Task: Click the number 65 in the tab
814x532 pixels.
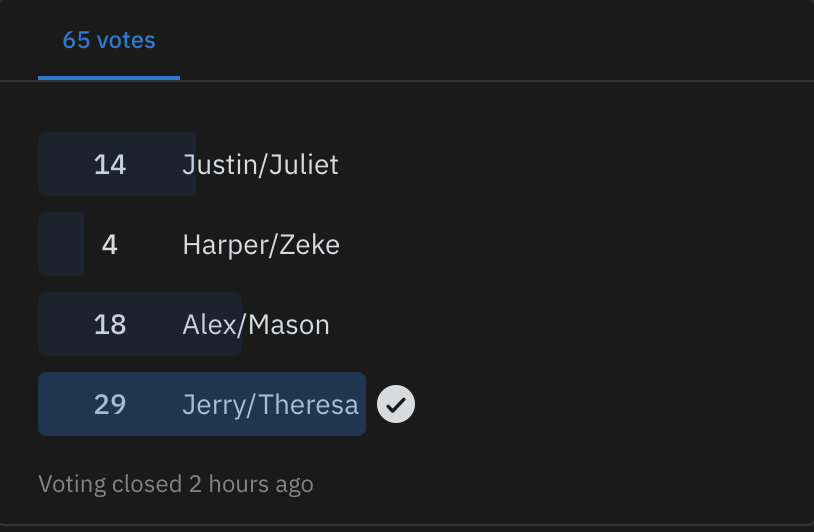Action: 76,41
